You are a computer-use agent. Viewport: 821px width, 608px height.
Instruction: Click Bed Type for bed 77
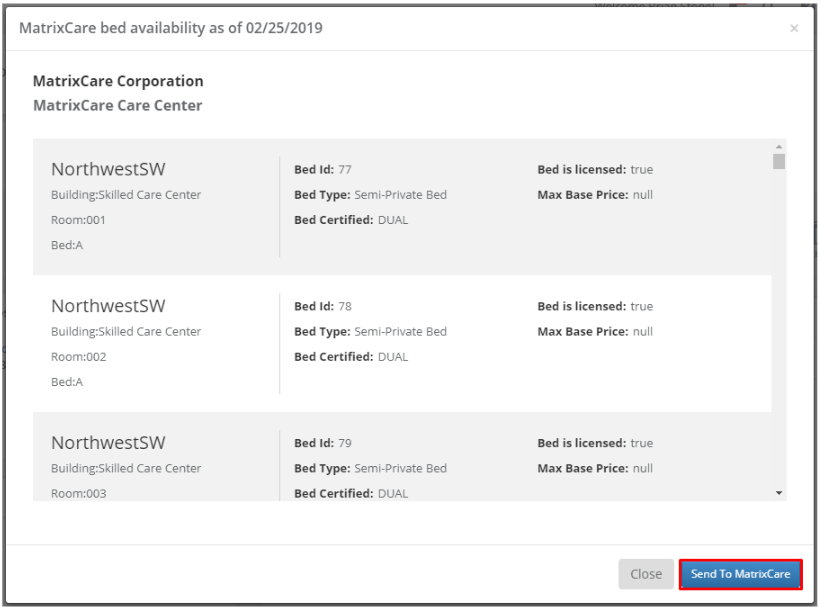pyautogui.click(x=370, y=195)
